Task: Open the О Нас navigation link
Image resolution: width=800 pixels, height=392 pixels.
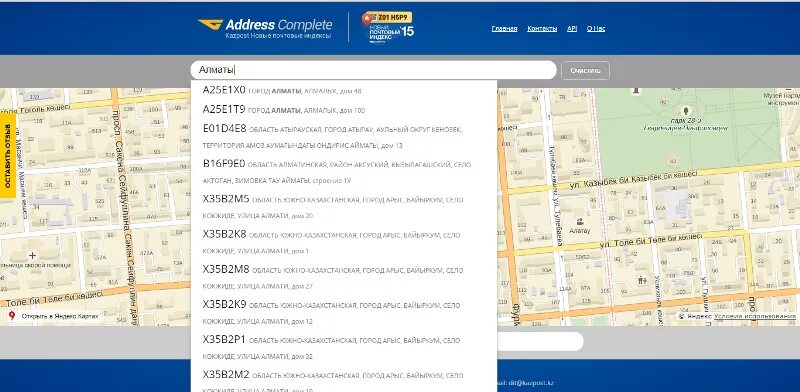Action: click(596, 29)
